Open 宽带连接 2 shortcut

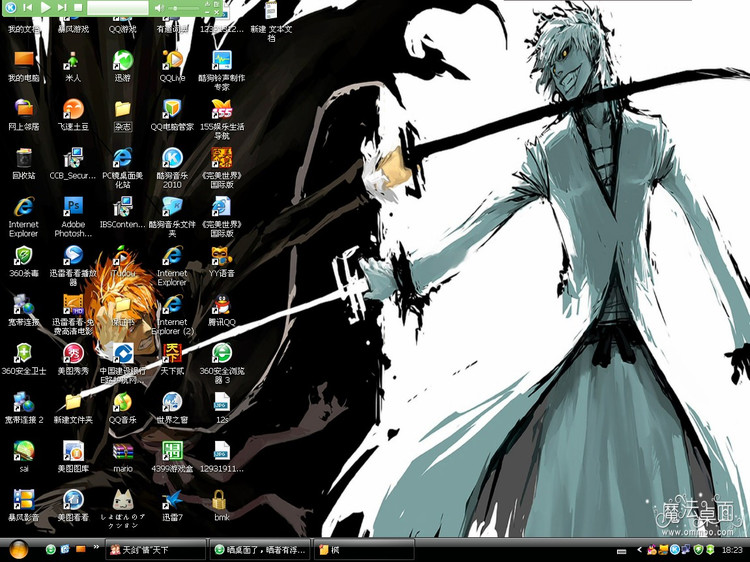pos(23,408)
